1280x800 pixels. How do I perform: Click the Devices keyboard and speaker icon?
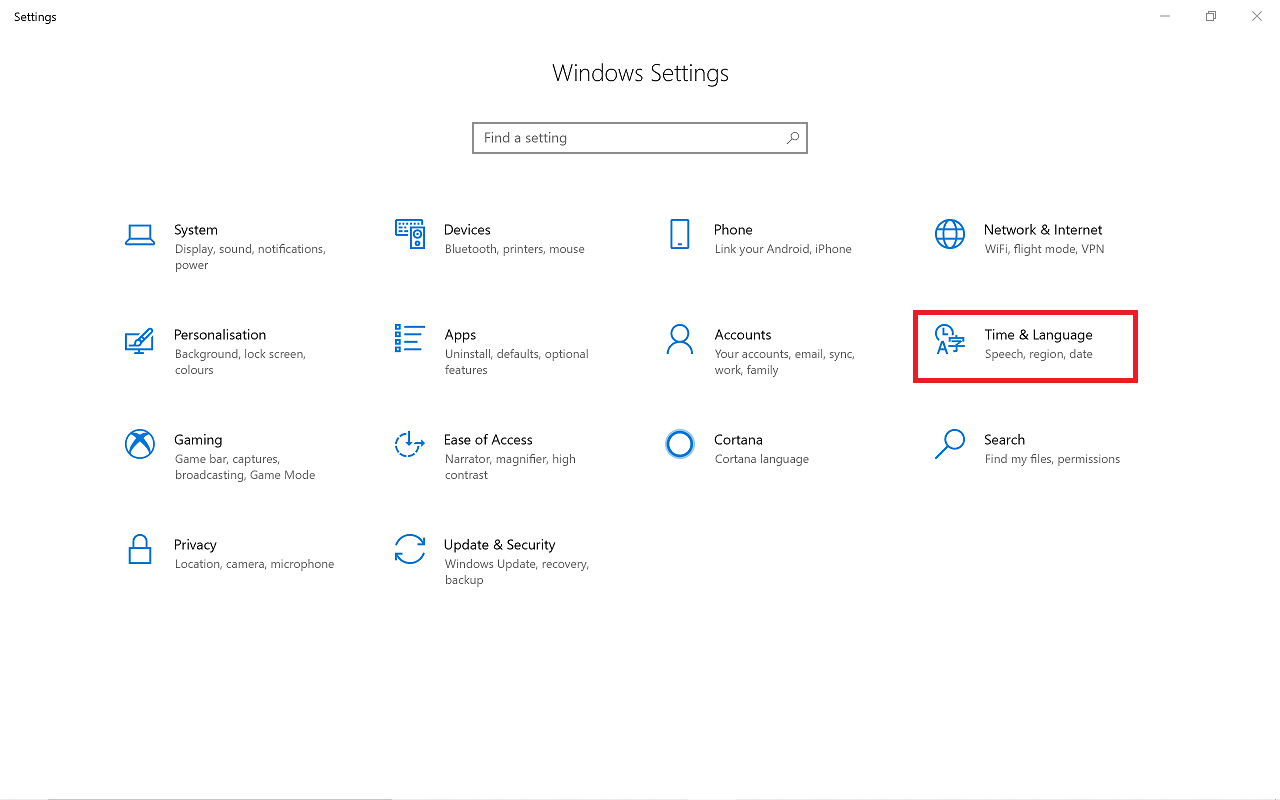[410, 234]
